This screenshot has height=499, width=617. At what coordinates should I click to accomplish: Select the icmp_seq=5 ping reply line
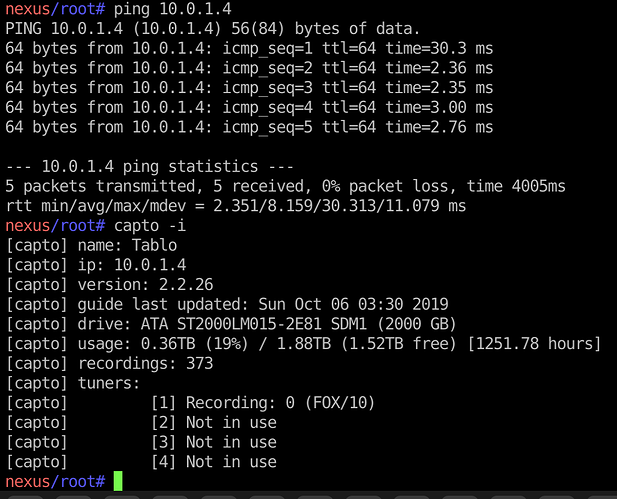[249, 128]
